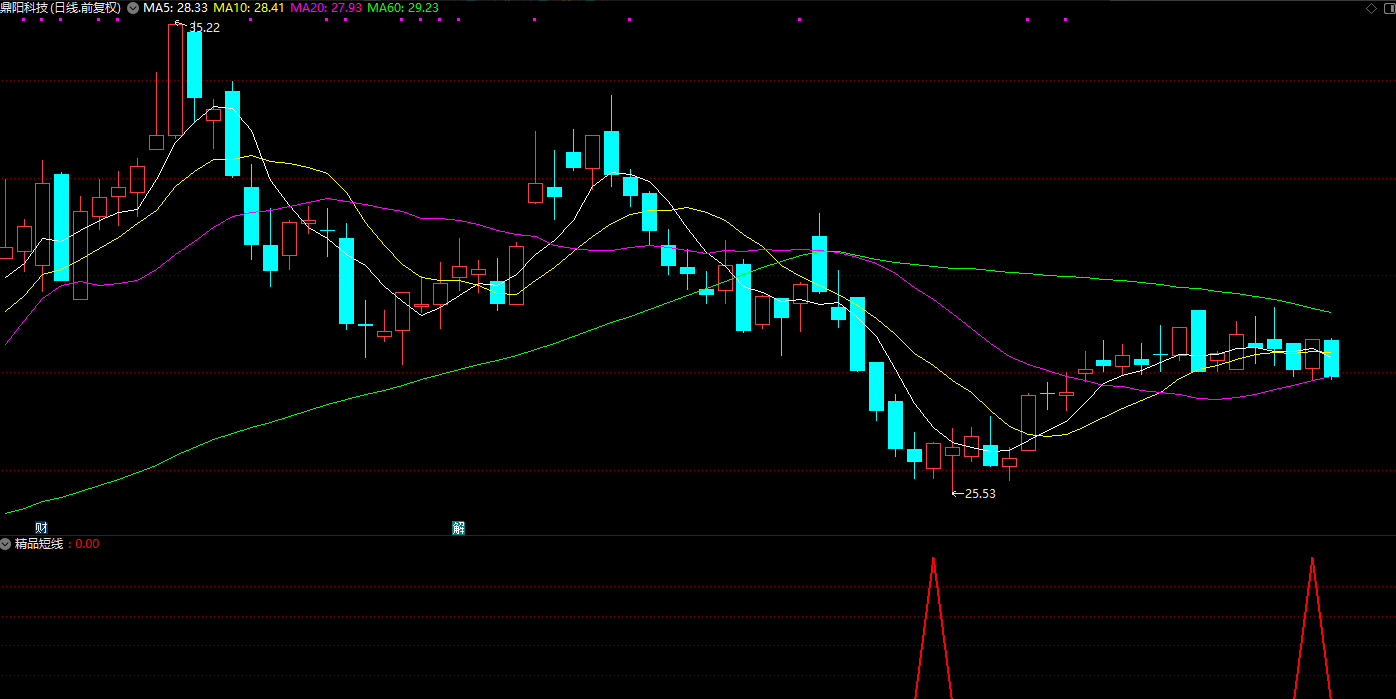Expand the main chart indicator dropdown arrow

[x=133, y=8]
